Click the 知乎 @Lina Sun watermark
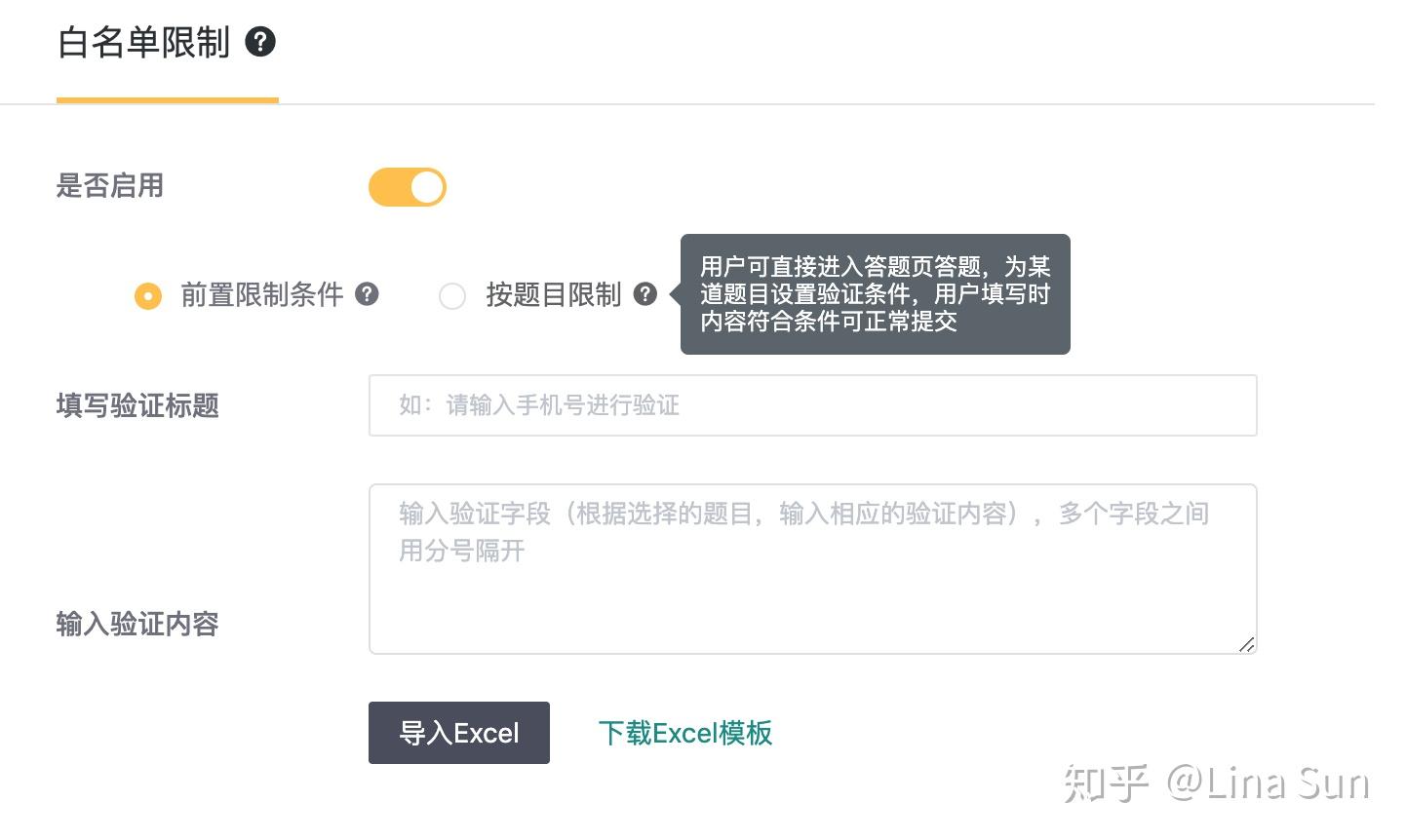Image resolution: width=1406 pixels, height=840 pixels. point(1217,783)
